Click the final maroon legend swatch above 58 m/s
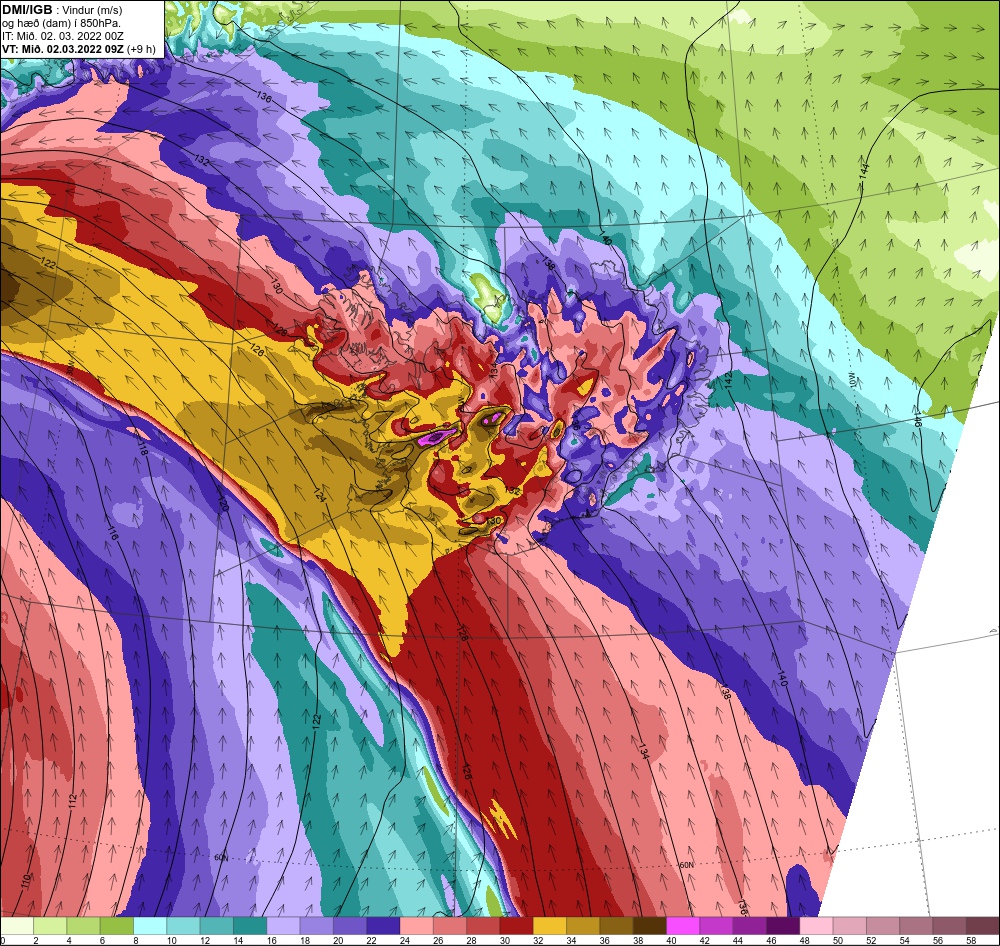The height and width of the screenshot is (946, 1000). (983, 926)
